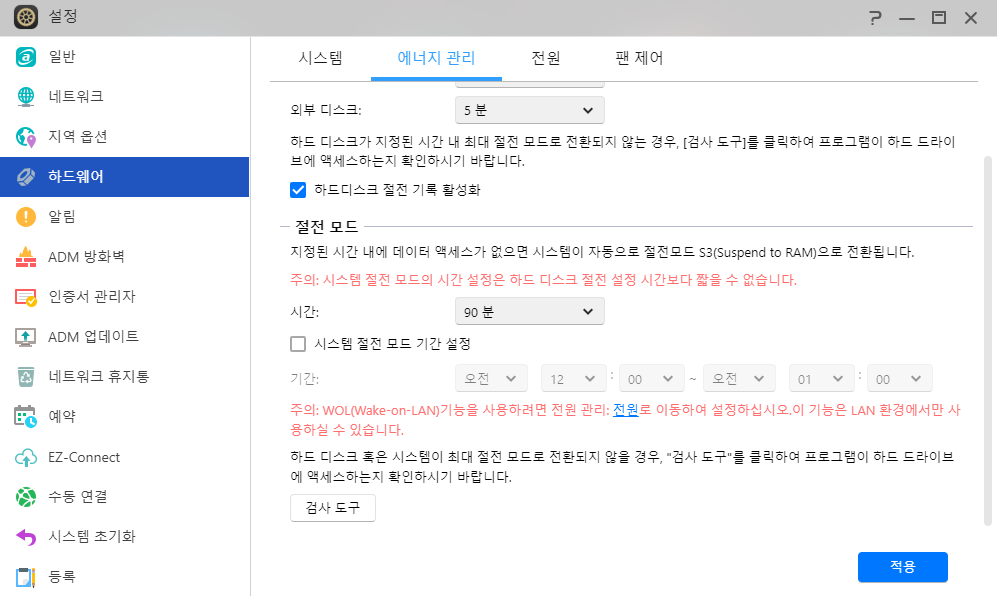Select the 등록 notepad icon

coord(25,577)
